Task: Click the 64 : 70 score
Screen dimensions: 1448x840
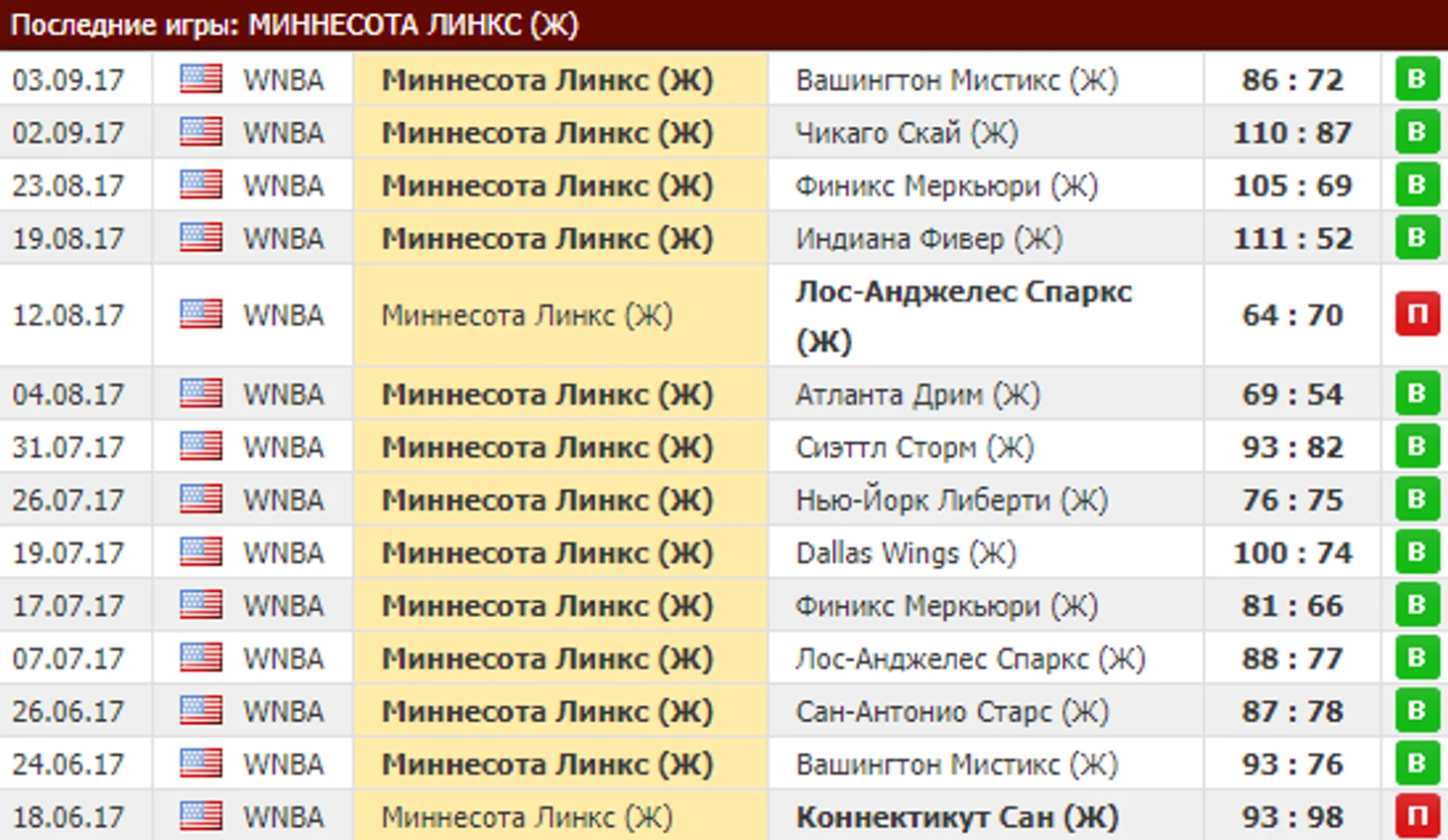Action: [x=1292, y=314]
